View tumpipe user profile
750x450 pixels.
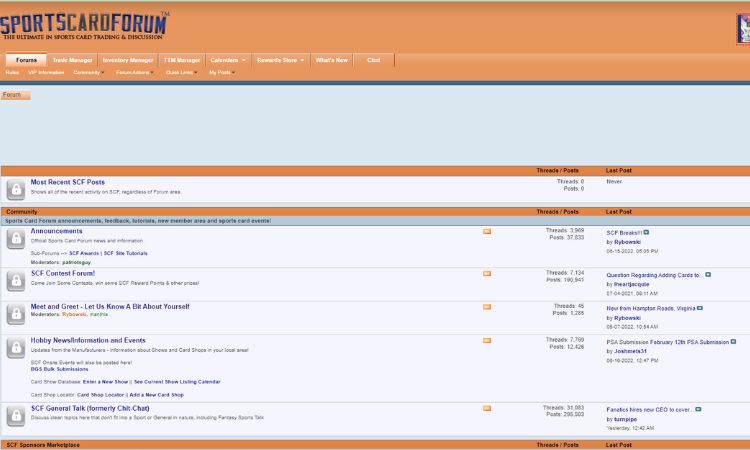pos(625,419)
